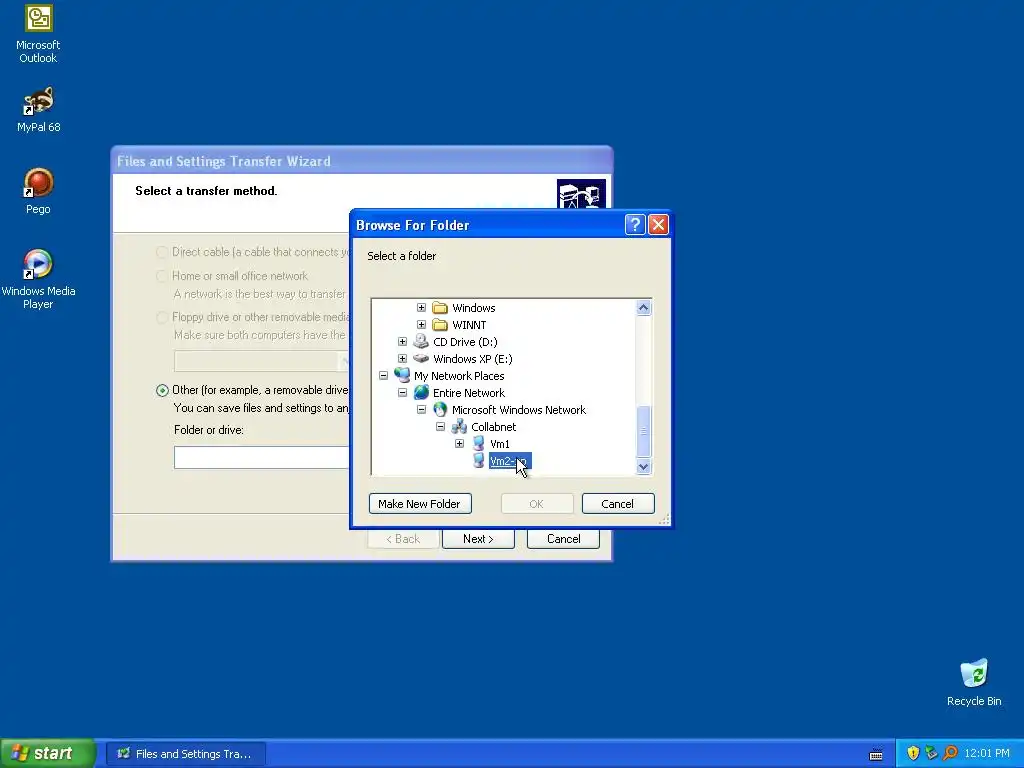Click the CD Drive (D:) disc icon
Screen dimensions: 1024x768
[421, 342]
